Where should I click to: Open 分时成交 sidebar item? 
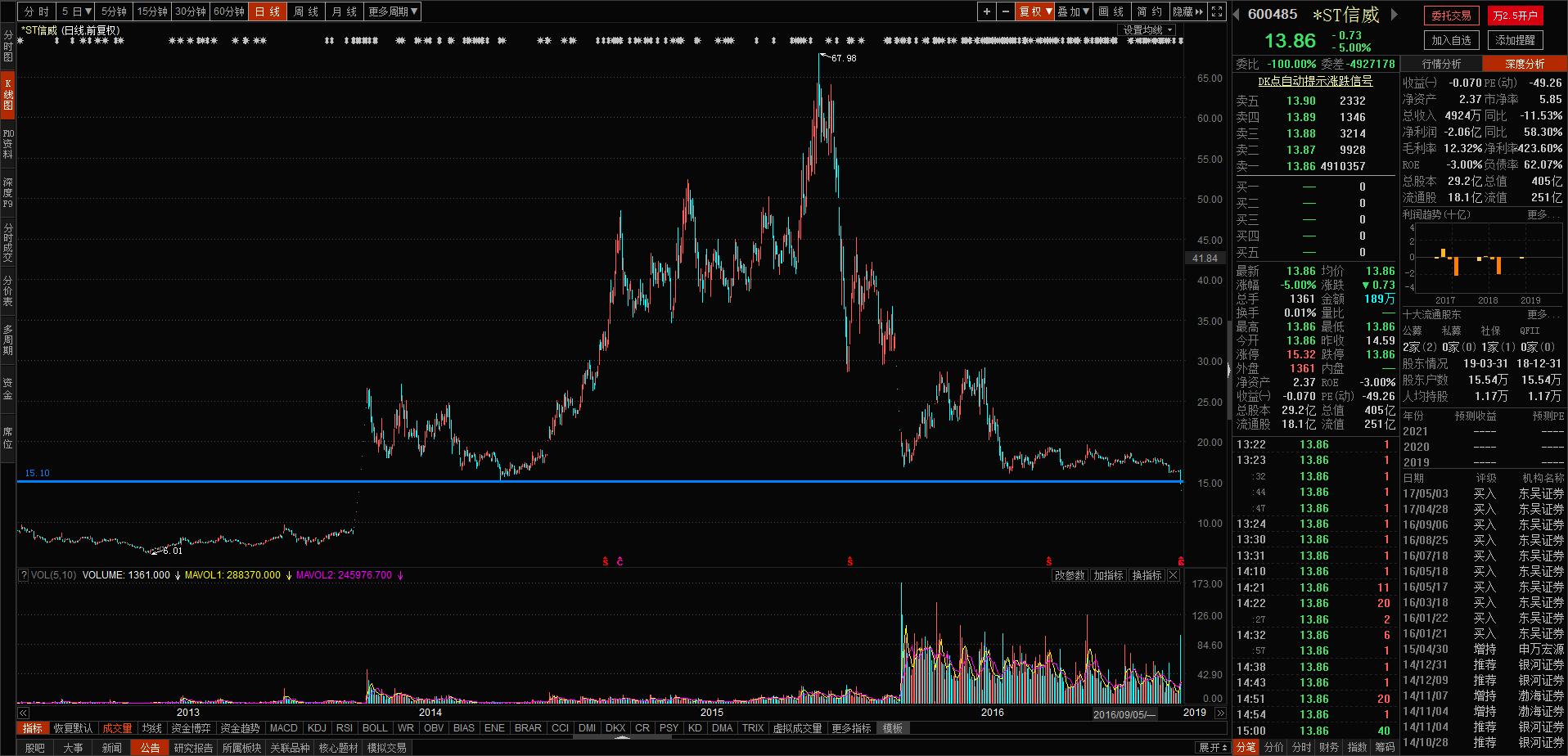pyautogui.click(x=8, y=241)
